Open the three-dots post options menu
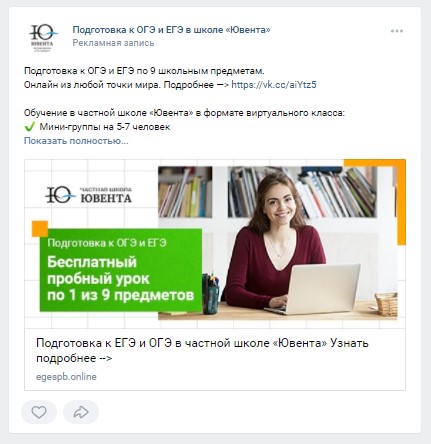Viewport: 431px width, 444px height. click(397, 31)
